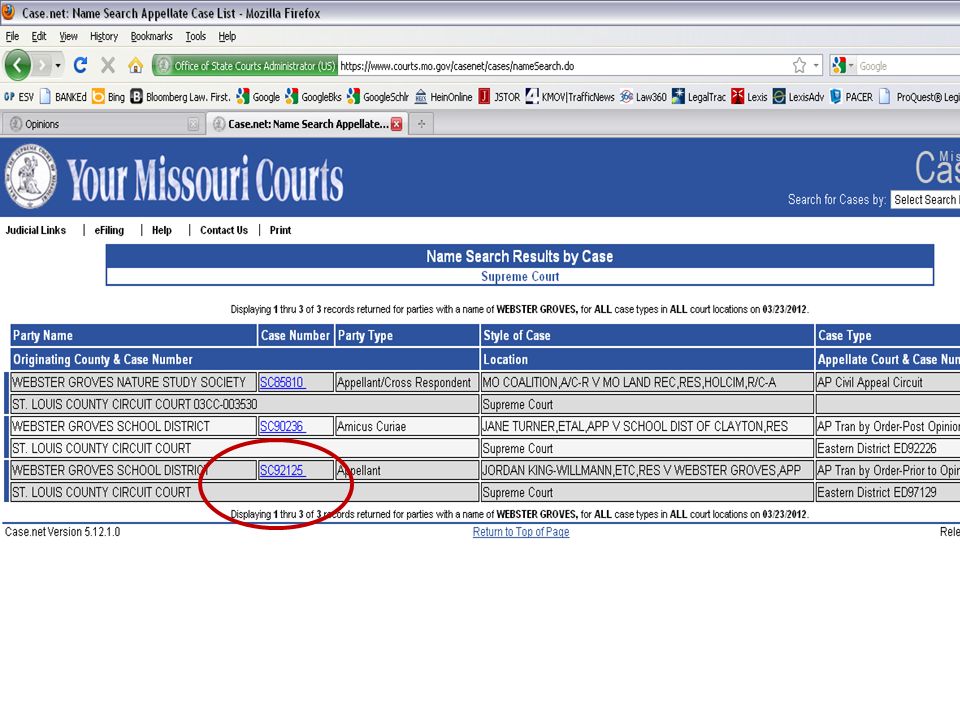This screenshot has width=960, height=720.
Task: Open the Bloomberg Law bookmark
Action: 180,97
